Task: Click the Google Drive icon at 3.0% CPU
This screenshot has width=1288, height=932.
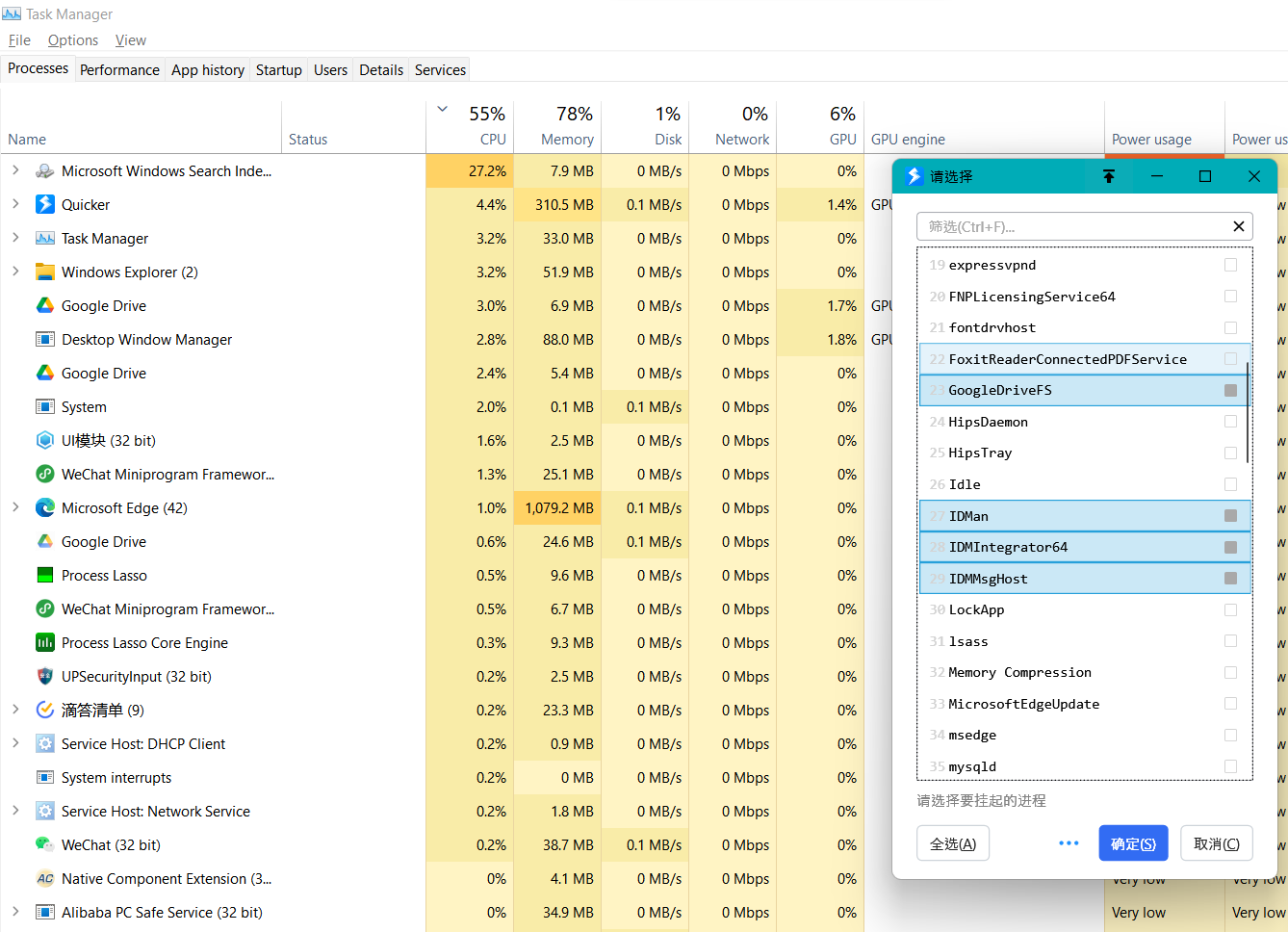Action: [x=45, y=306]
